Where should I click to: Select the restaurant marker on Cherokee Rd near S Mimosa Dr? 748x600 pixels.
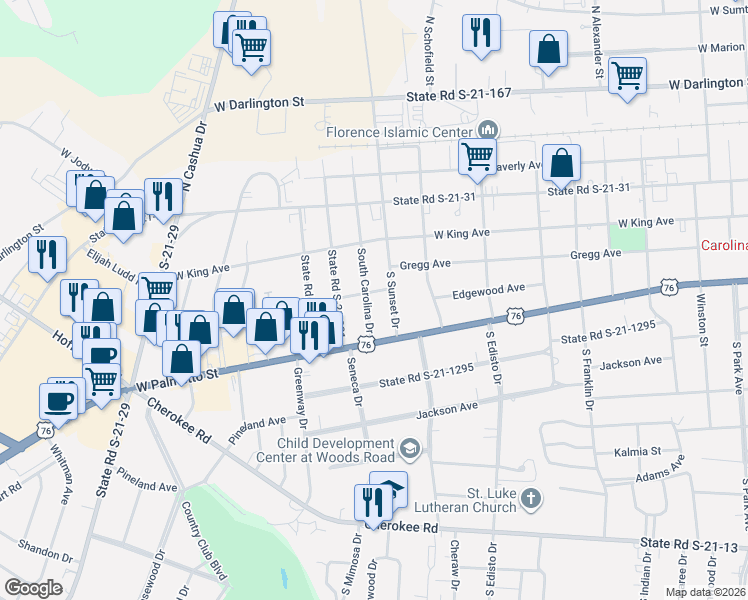coord(374,504)
